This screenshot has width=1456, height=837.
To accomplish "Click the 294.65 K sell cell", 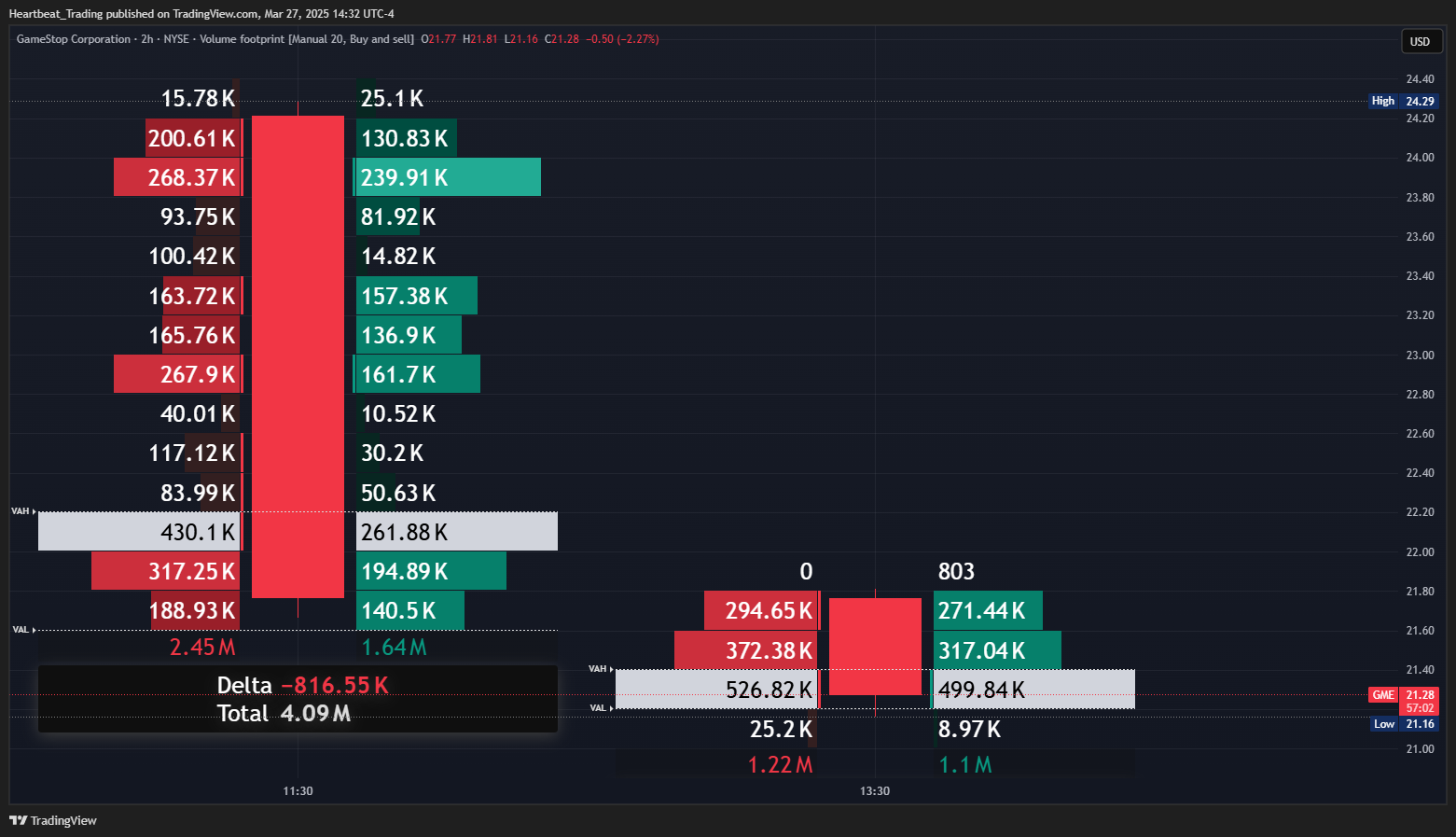I will pos(761,610).
